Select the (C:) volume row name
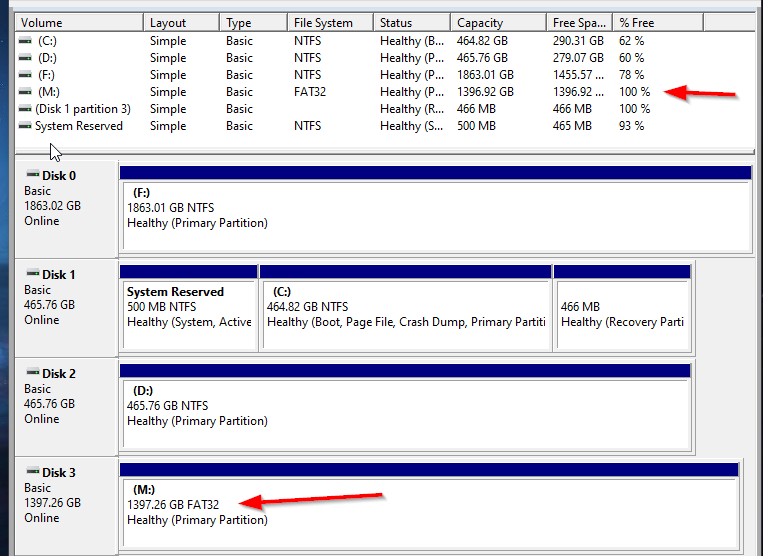763x556 pixels. click(47, 41)
